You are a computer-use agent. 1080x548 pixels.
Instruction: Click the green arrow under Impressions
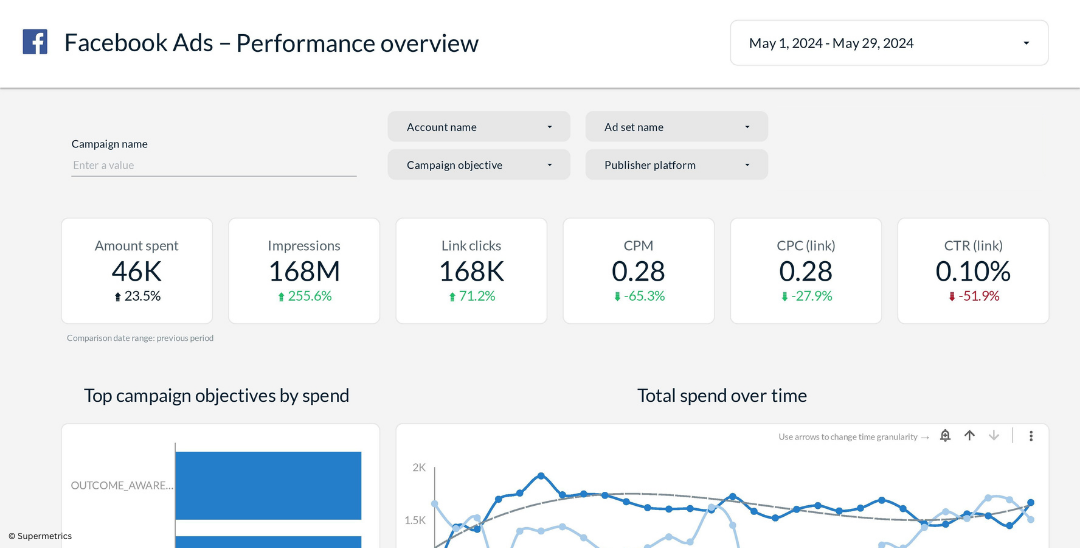(x=281, y=297)
